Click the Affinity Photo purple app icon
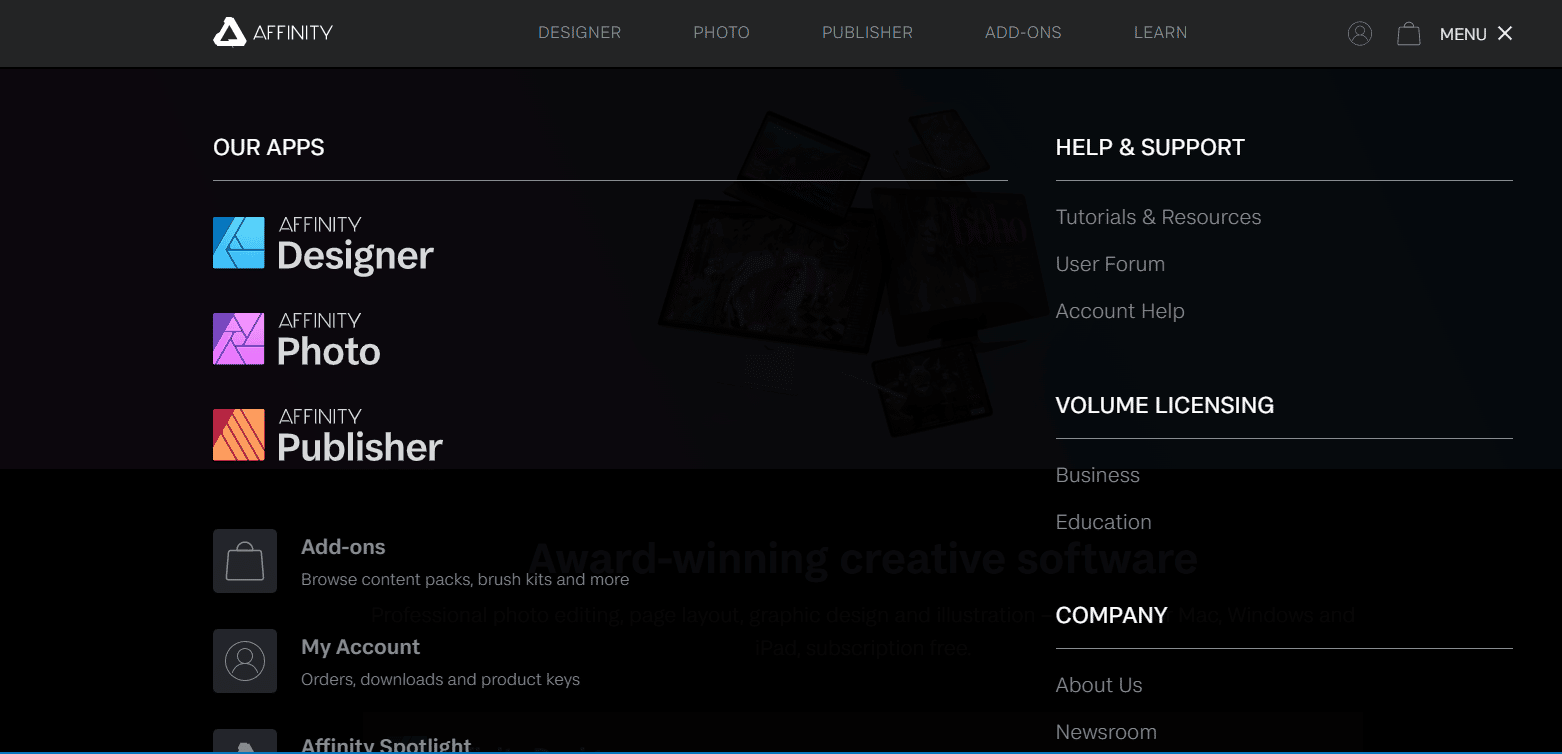Image resolution: width=1562 pixels, height=754 pixels. coord(239,339)
